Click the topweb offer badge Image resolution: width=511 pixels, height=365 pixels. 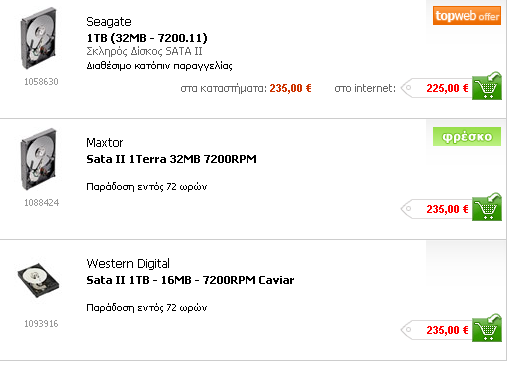coord(467,15)
